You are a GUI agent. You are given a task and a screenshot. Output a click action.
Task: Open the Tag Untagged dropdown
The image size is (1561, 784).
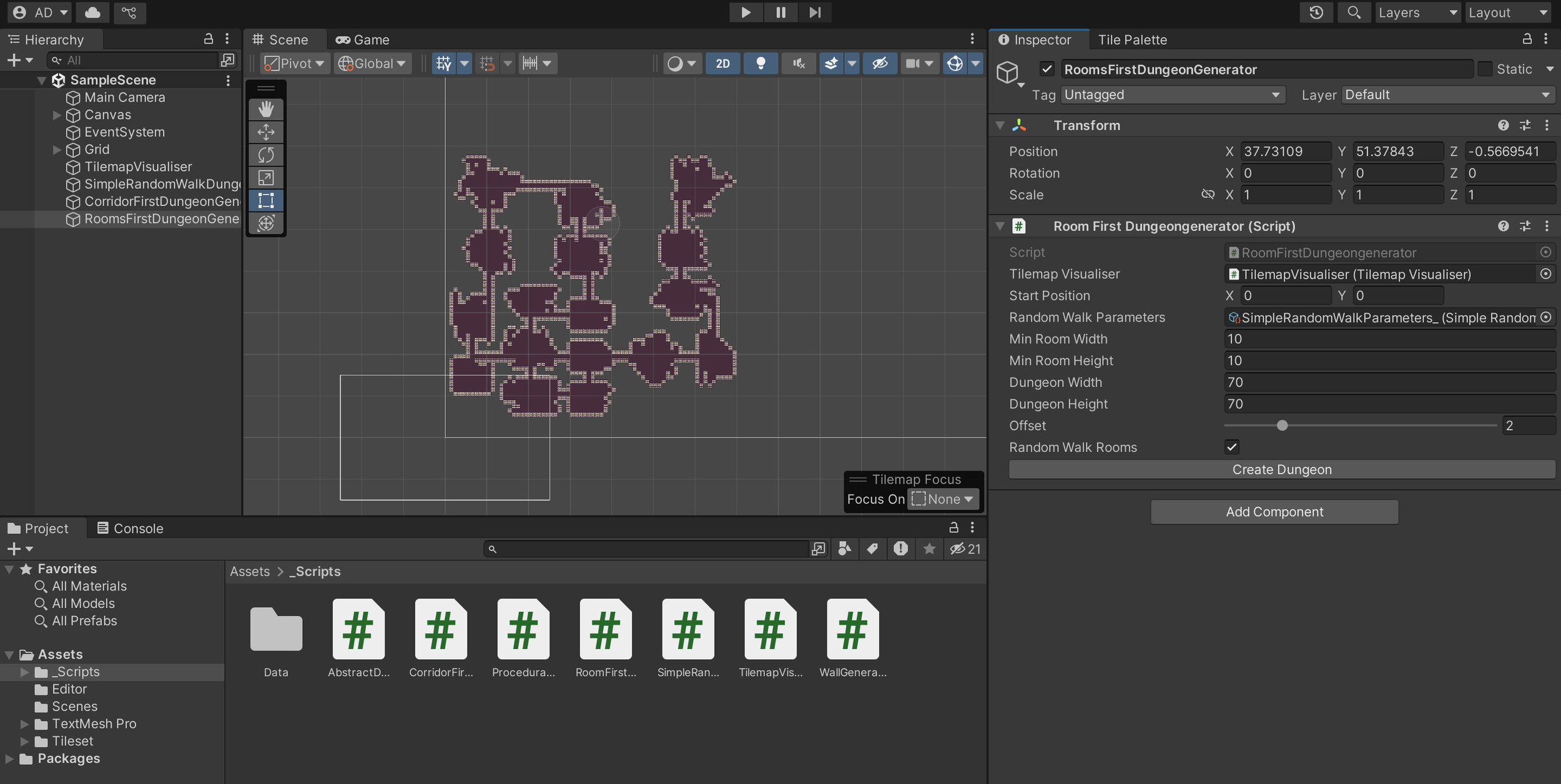[x=1172, y=95]
